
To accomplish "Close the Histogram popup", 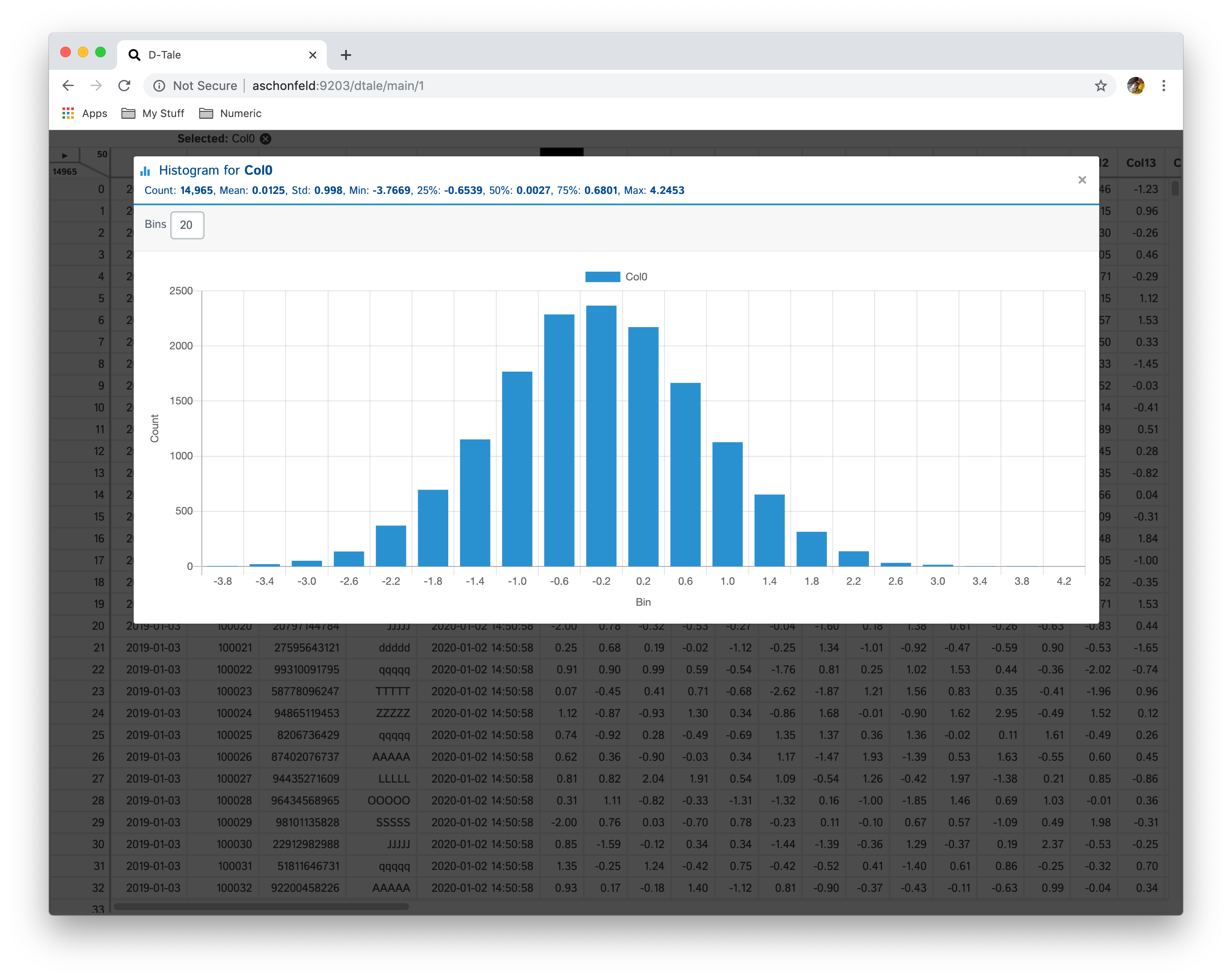I will tap(1082, 180).
